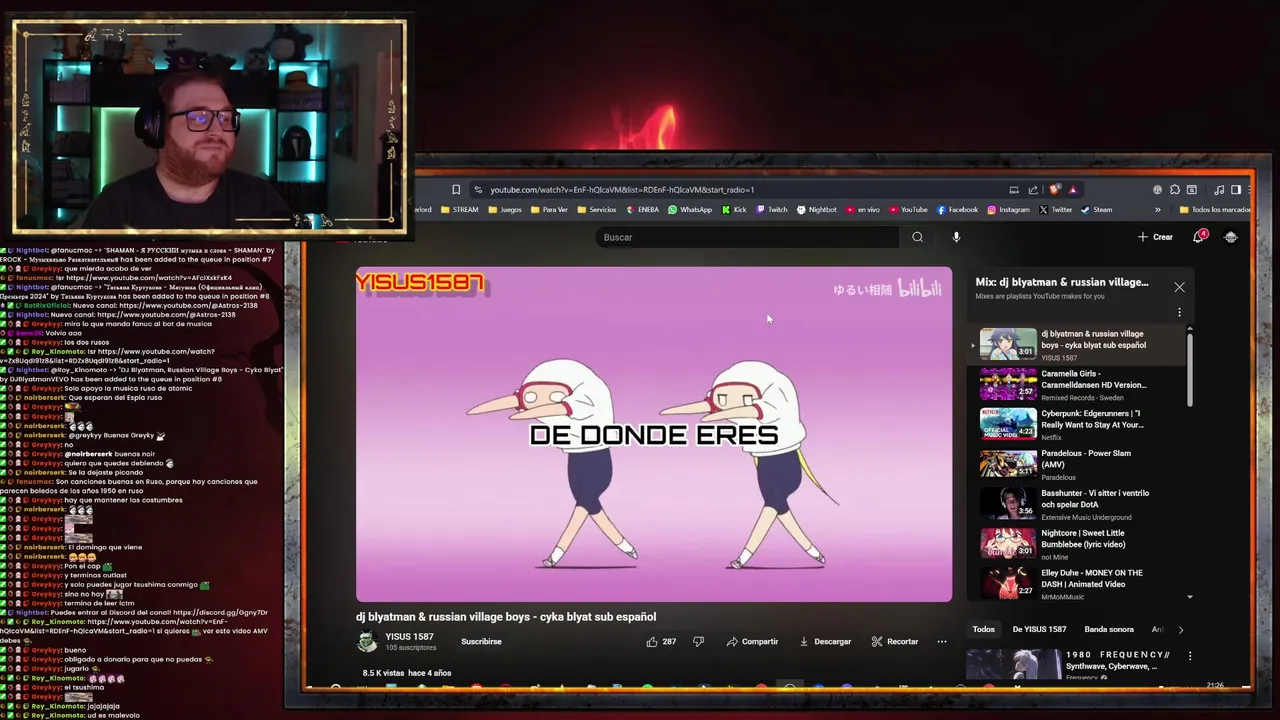Click the Suscribirse button
Screen dimensions: 1280x720
[x=481, y=641]
